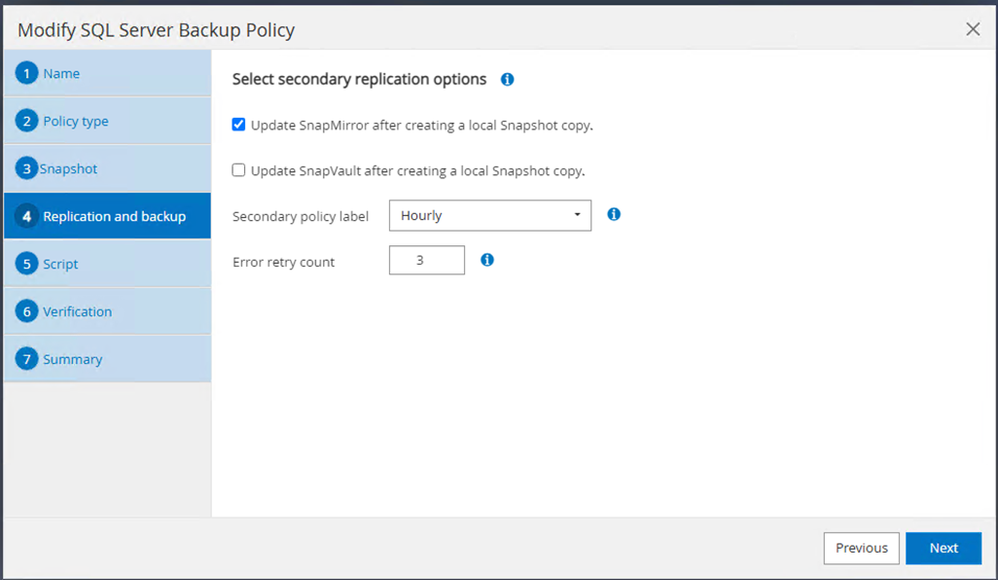Switch to the Verification step

(x=77, y=311)
